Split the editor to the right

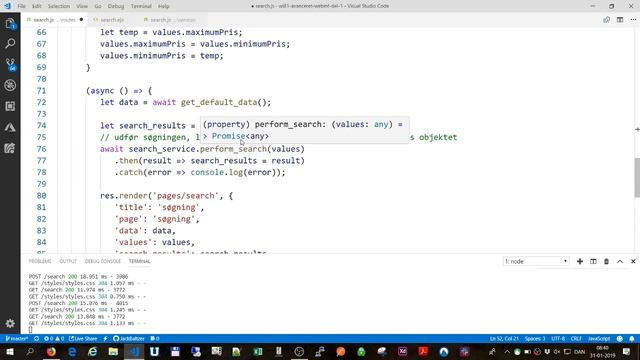(620, 20)
